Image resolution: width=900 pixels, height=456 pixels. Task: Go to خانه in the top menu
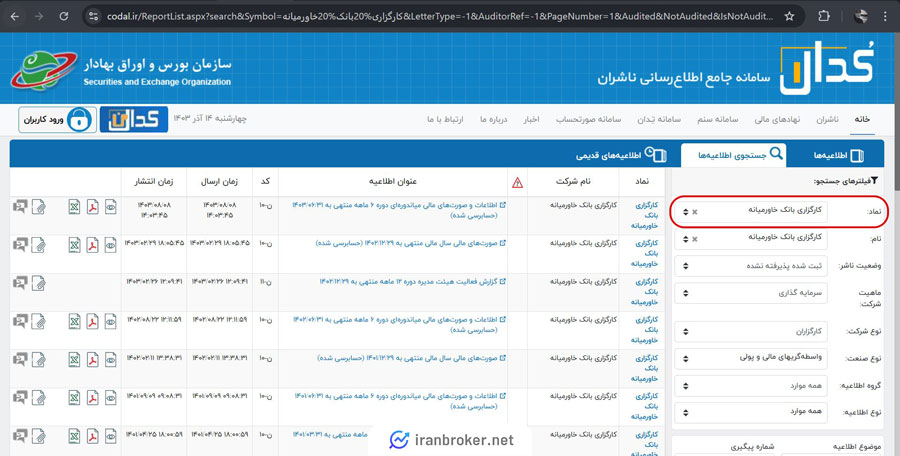[862, 119]
